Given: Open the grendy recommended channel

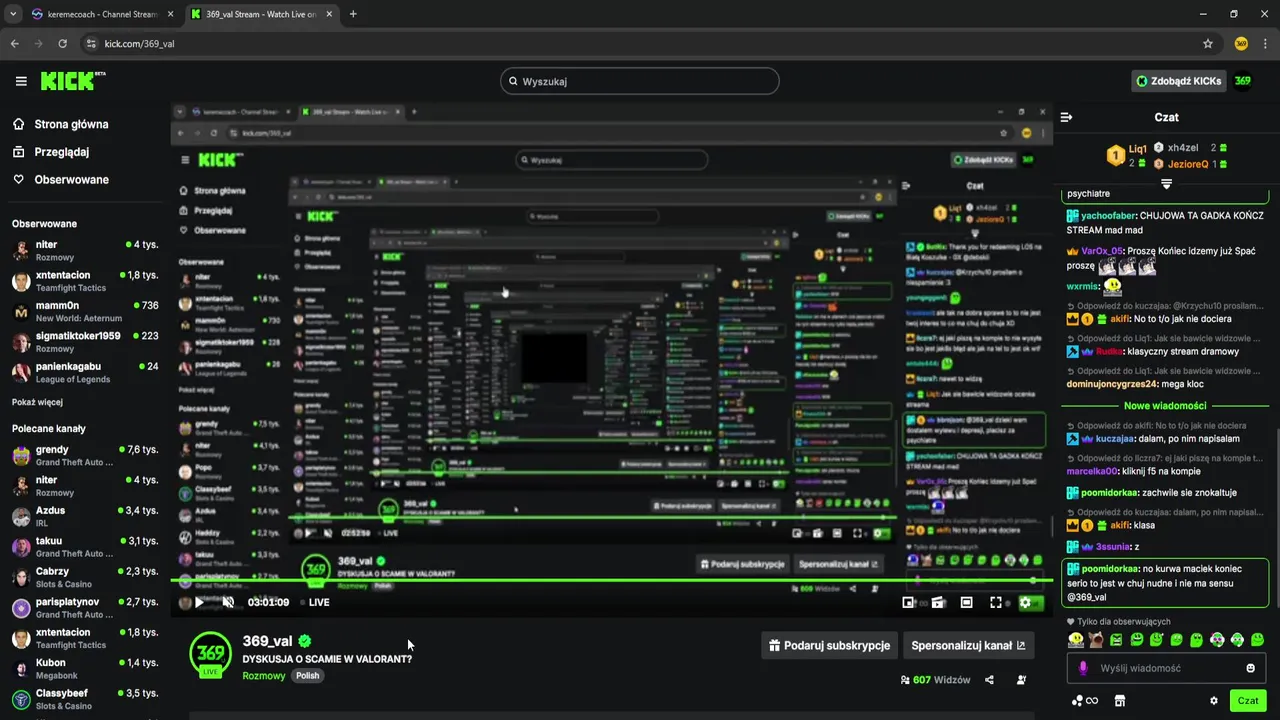Looking at the screenshot, I should pos(85,455).
